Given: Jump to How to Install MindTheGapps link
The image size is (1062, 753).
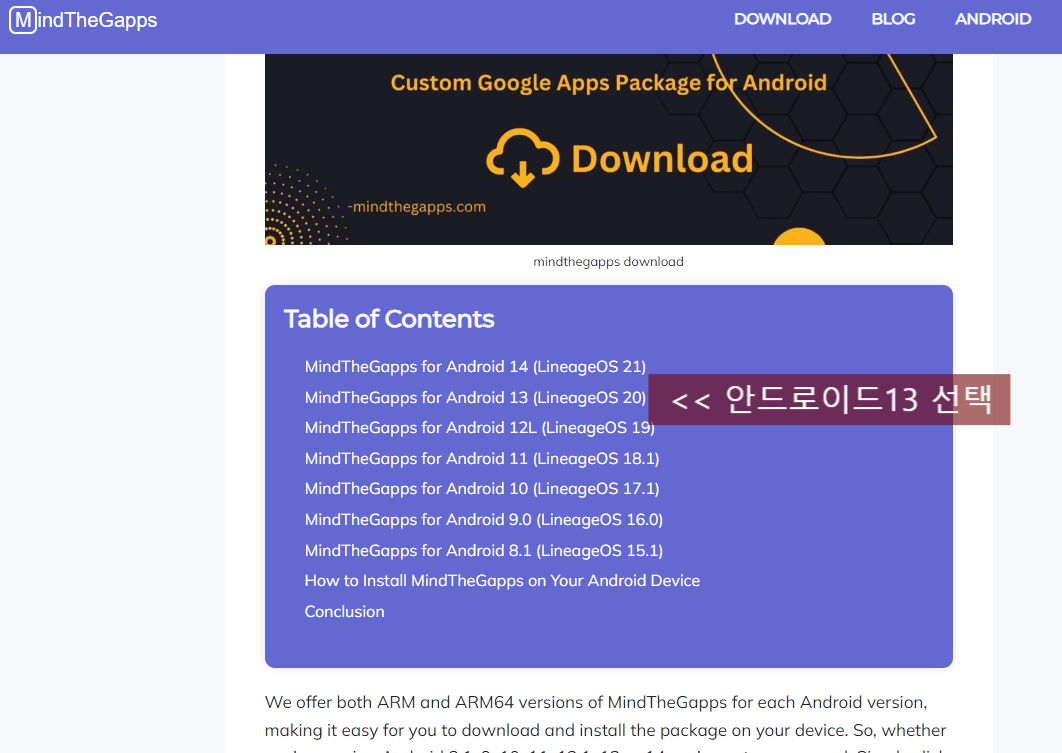Looking at the screenshot, I should click(x=502, y=581).
